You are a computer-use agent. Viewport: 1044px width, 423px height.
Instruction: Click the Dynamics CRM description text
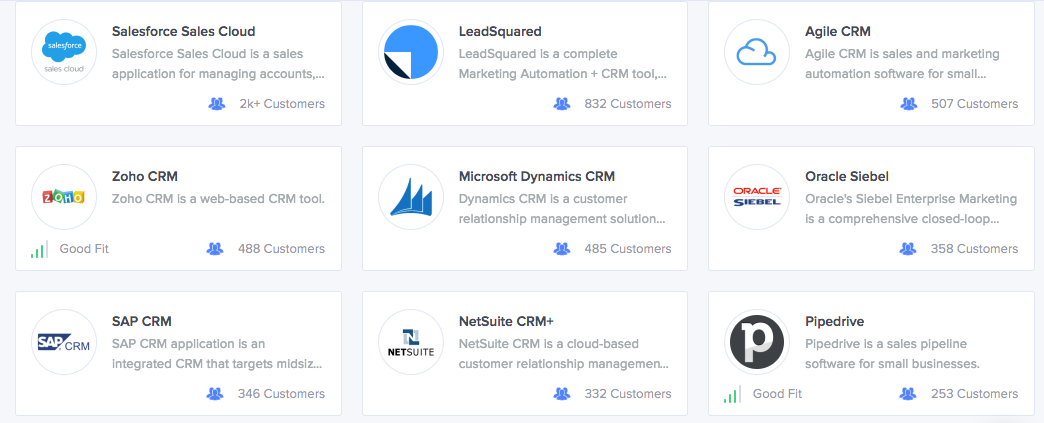pyautogui.click(x=563, y=209)
